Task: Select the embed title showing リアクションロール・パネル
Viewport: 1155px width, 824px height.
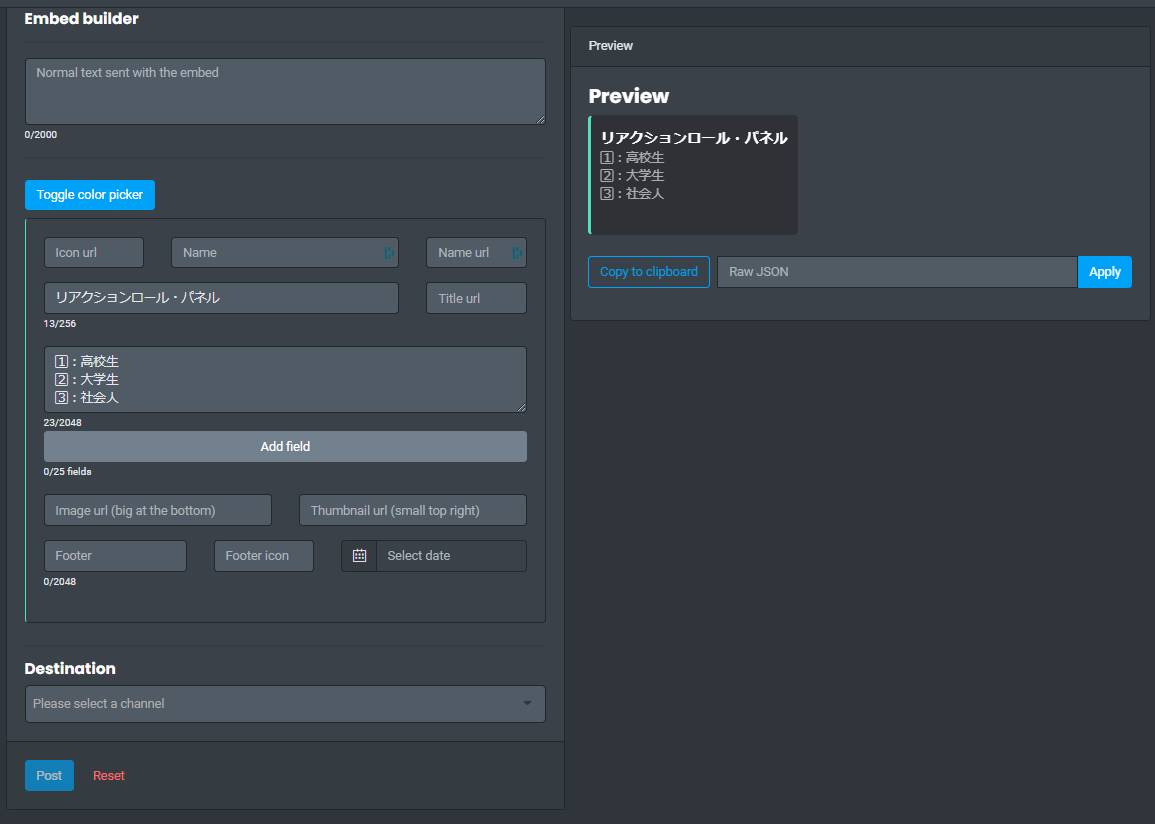Action: (220, 297)
